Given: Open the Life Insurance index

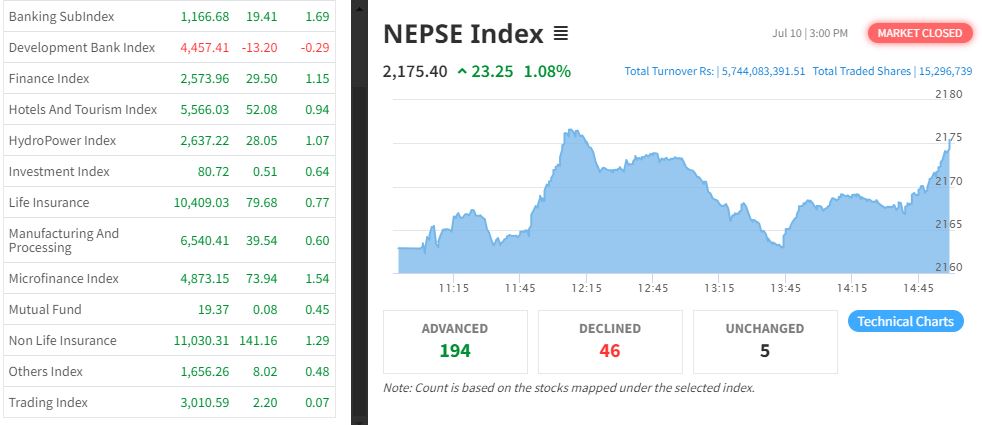Looking at the screenshot, I should click(x=48, y=202).
